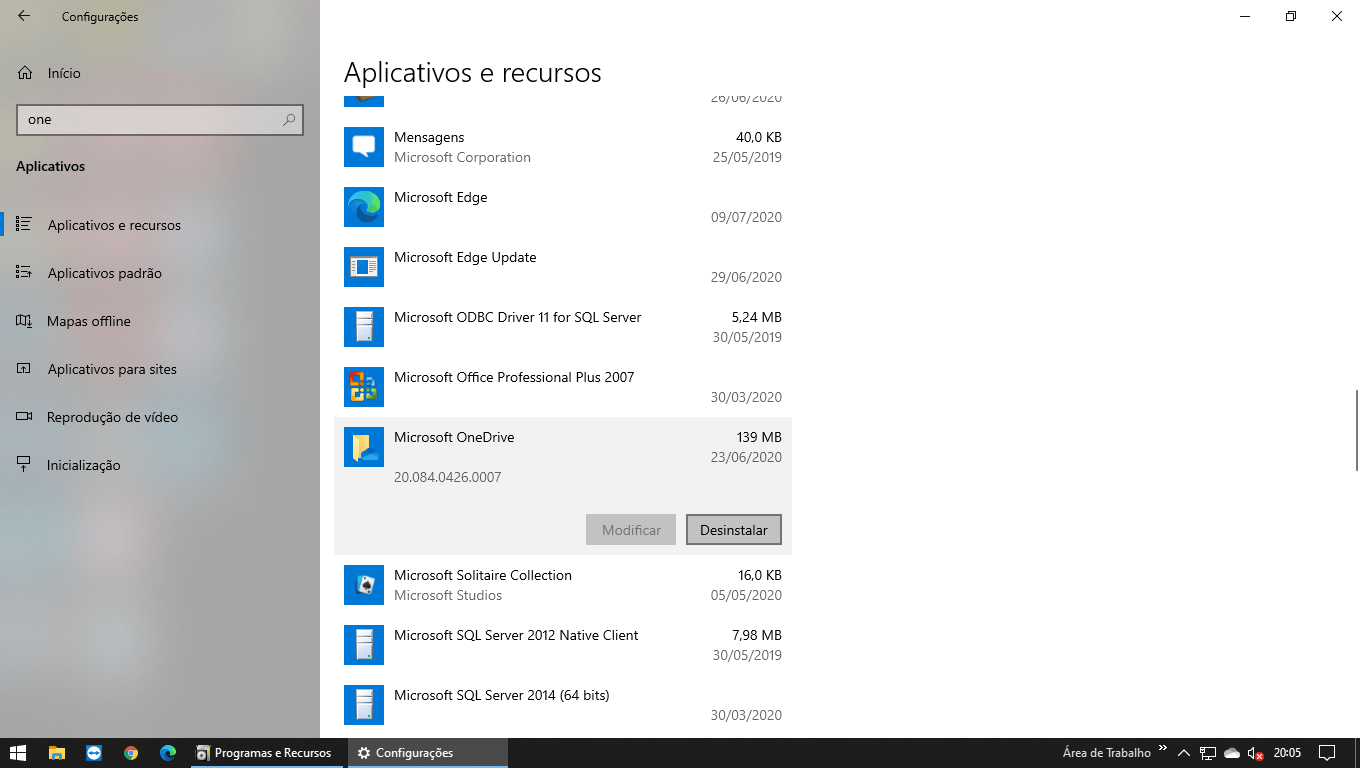1360x768 pixels.
Task: Select Microsoft SQL Server 2012 Native Client
Action: coord(516,635)
